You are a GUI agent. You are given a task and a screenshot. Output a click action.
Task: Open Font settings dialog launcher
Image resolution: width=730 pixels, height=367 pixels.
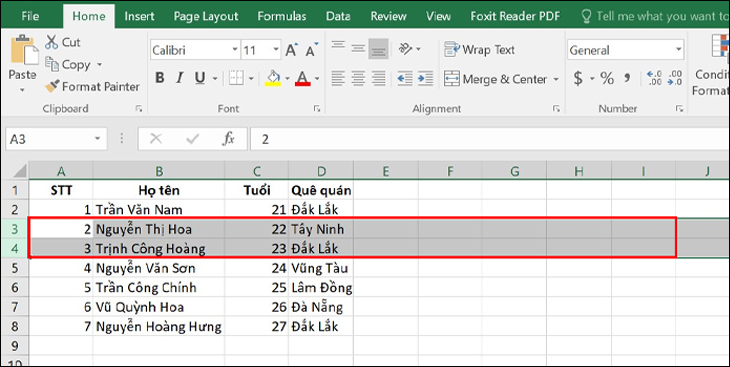[317, 109]
